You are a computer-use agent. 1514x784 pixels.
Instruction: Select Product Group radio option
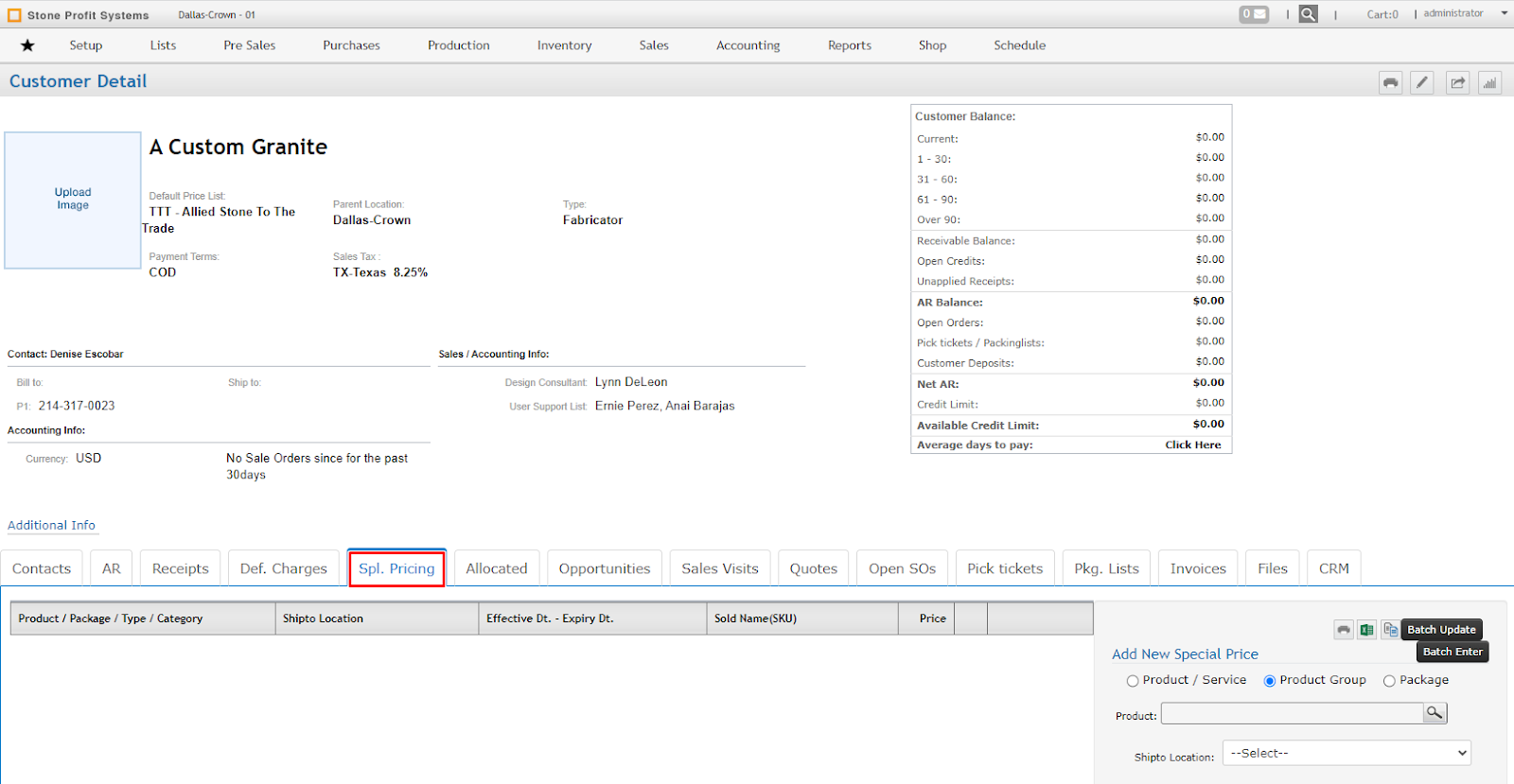(1270, 681)
